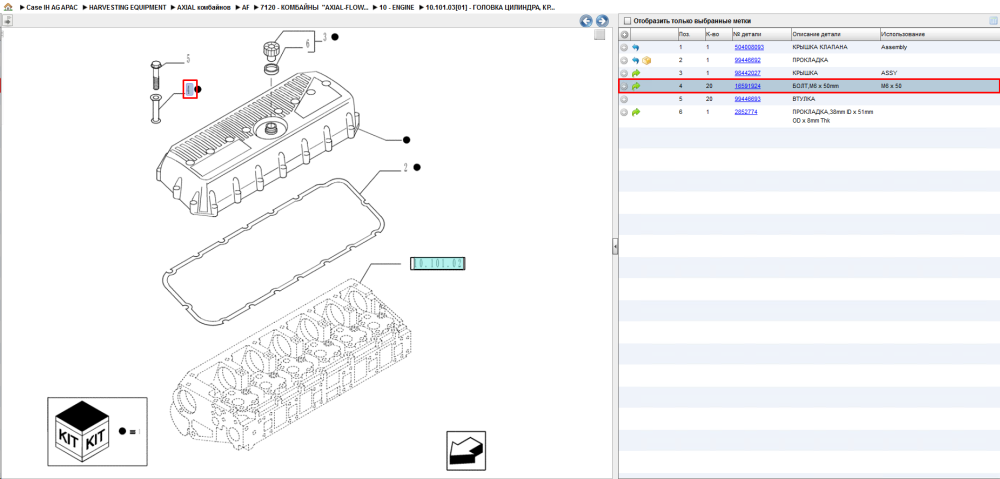This screenshot has width=1000, height=479.
Task: Toggle the left panel button under home
Action: (x=6, y=20)
